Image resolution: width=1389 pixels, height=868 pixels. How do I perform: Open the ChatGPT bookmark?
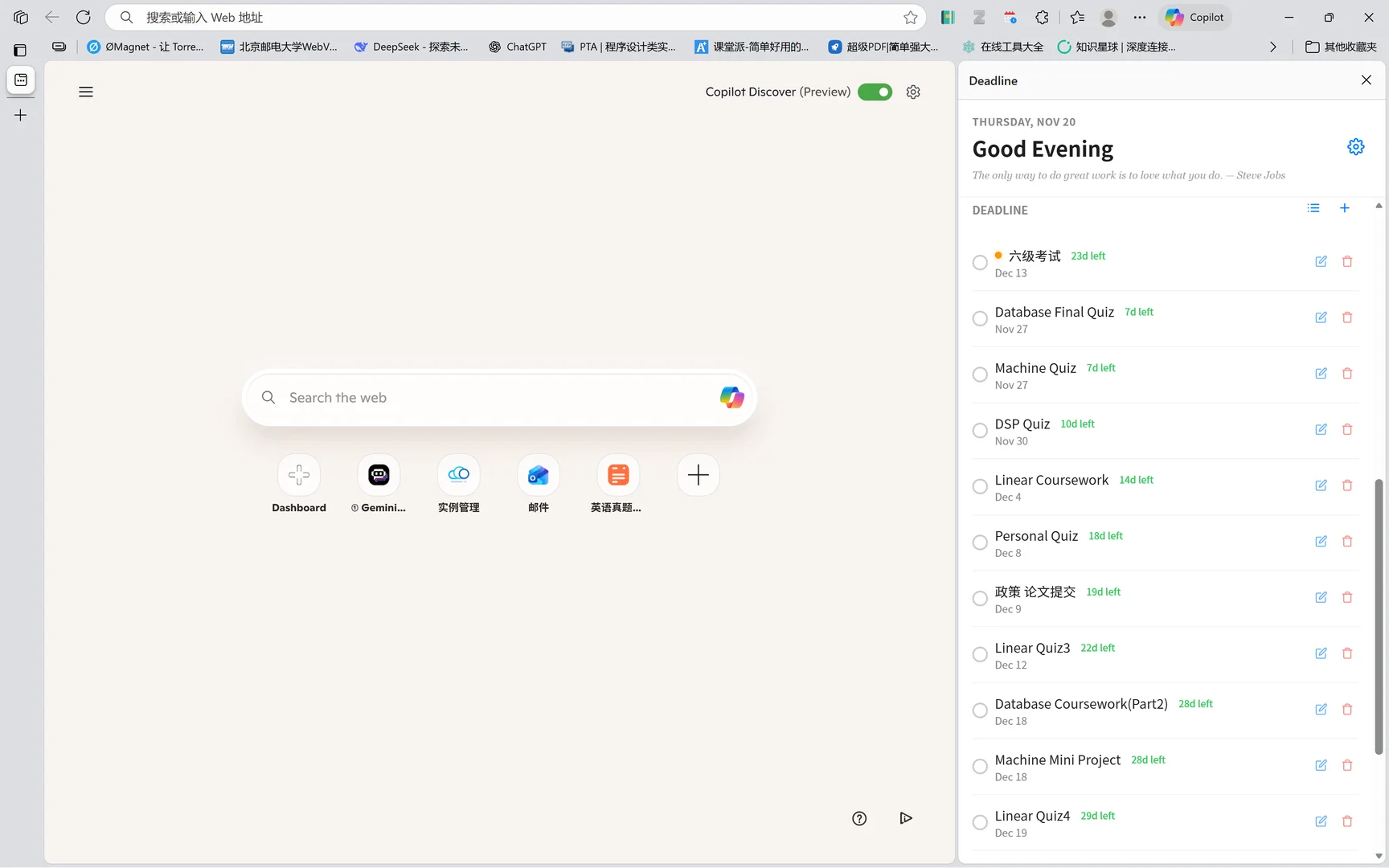pos(517,47)
